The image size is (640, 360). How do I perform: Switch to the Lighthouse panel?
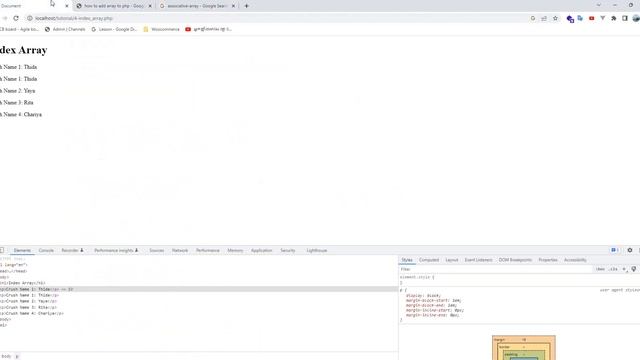point(317,250)
